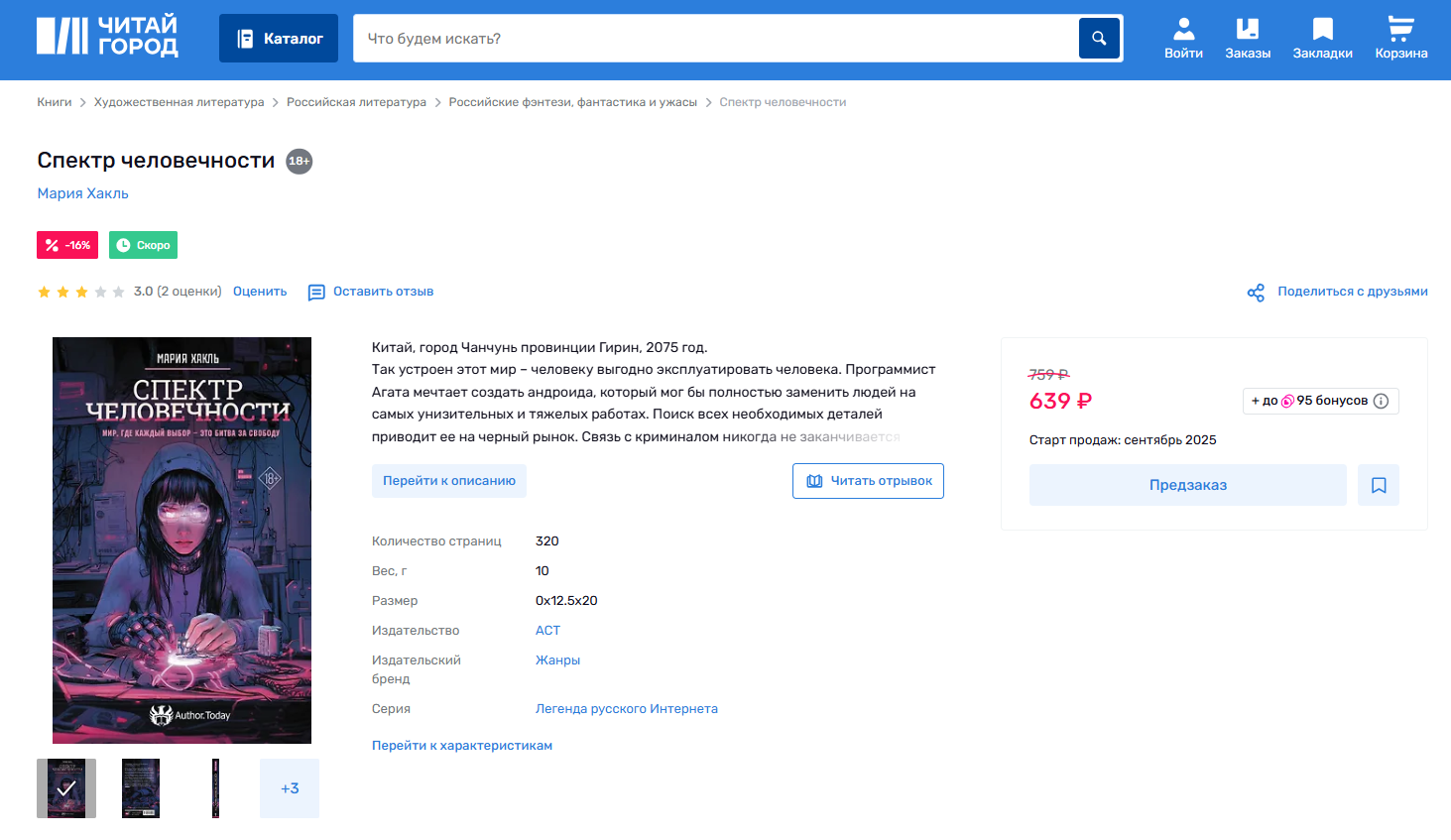Open publisher АСТ link
This screenshot has width=1451, height=840.
tap(547, 631)
